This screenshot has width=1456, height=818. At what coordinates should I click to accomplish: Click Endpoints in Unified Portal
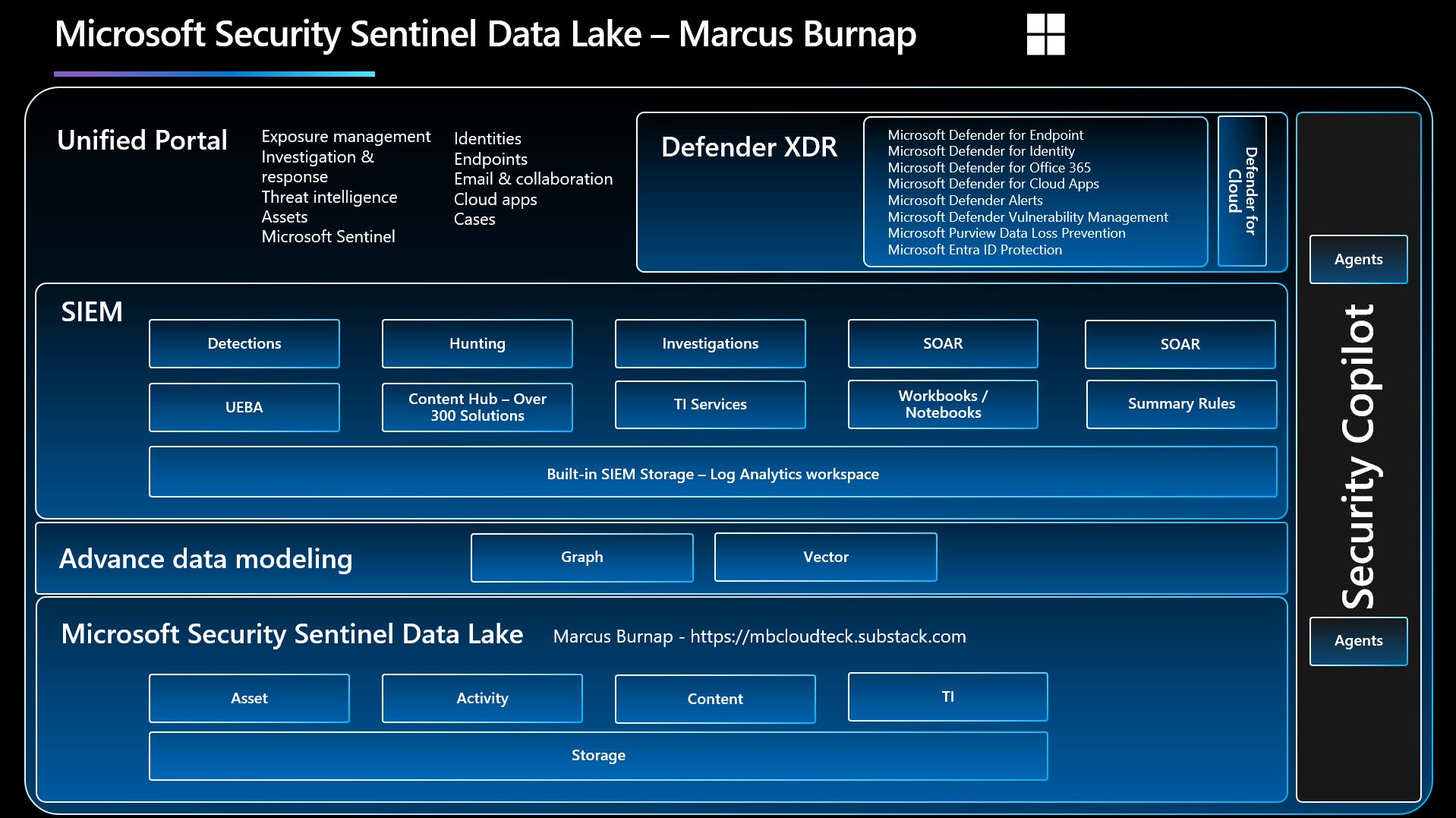490,159
